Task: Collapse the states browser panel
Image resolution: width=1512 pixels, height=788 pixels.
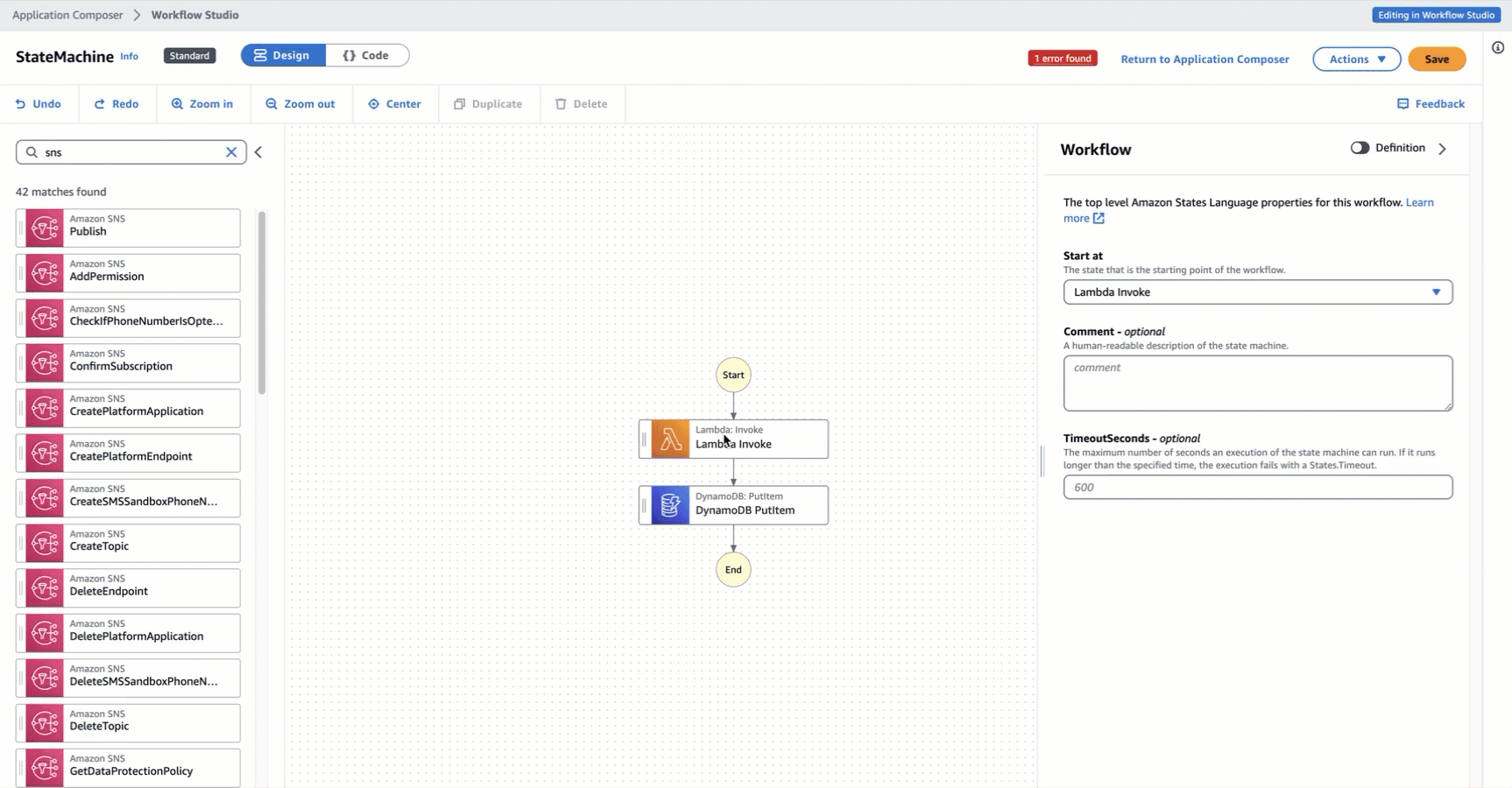Action: [x=258, y=152]
